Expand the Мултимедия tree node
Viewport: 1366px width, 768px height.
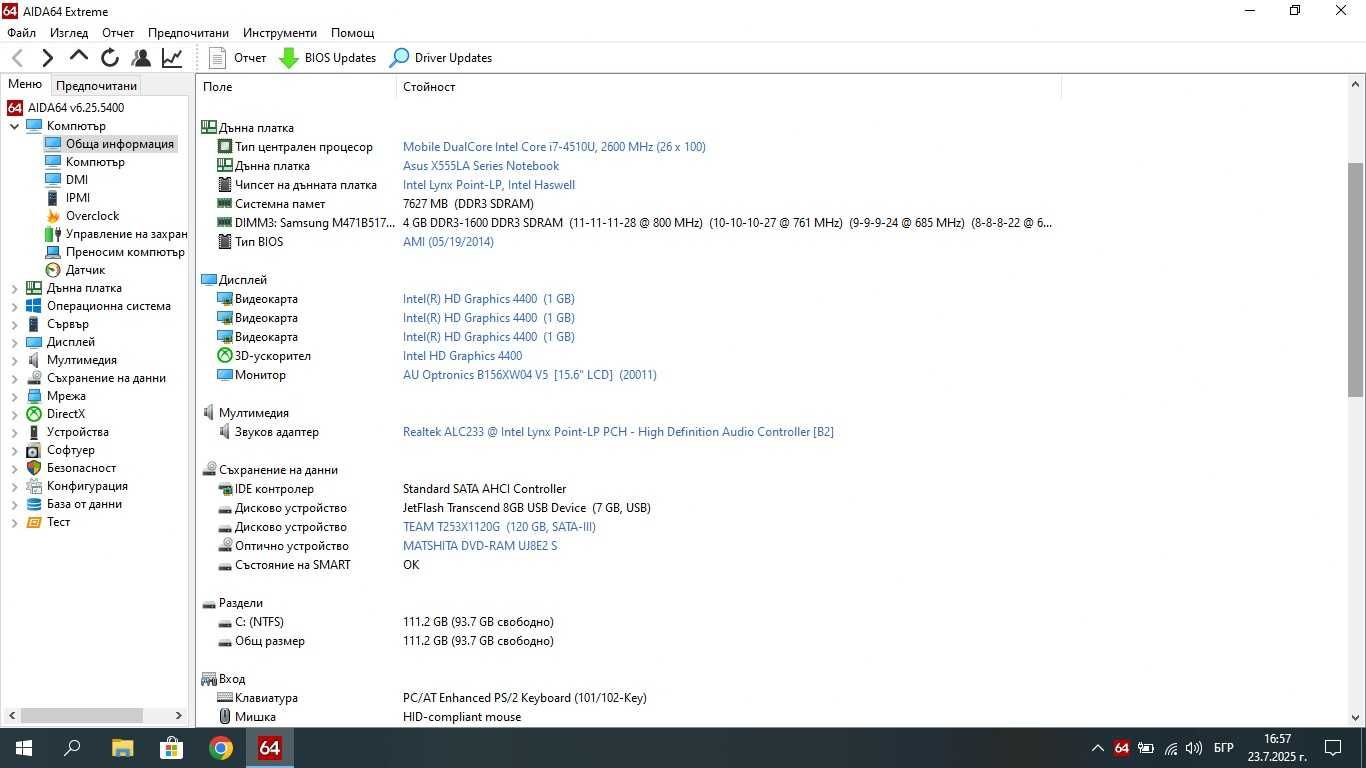(15, 360)
